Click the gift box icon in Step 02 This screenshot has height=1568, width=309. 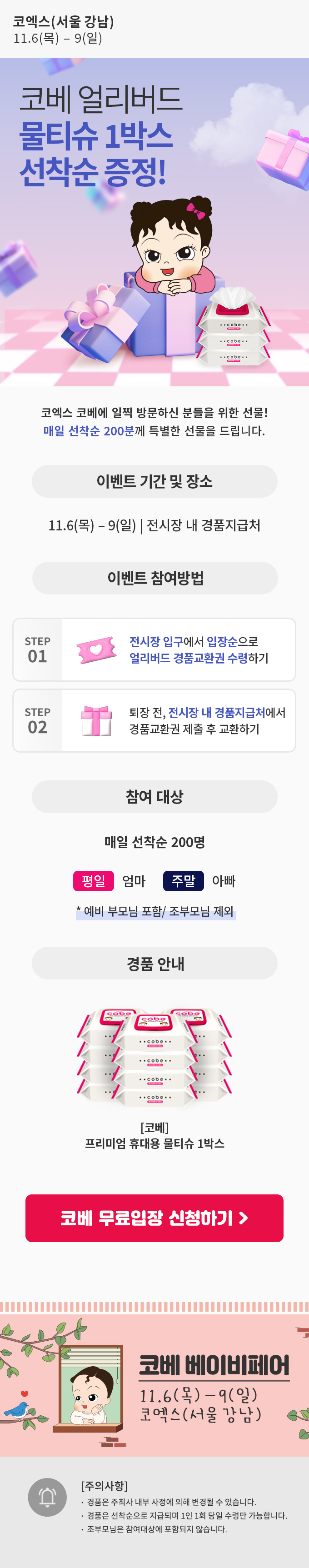96,721
